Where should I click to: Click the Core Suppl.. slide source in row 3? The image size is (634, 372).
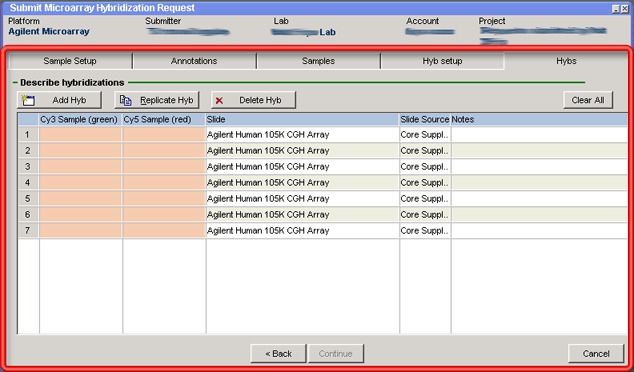pos(425,167)
